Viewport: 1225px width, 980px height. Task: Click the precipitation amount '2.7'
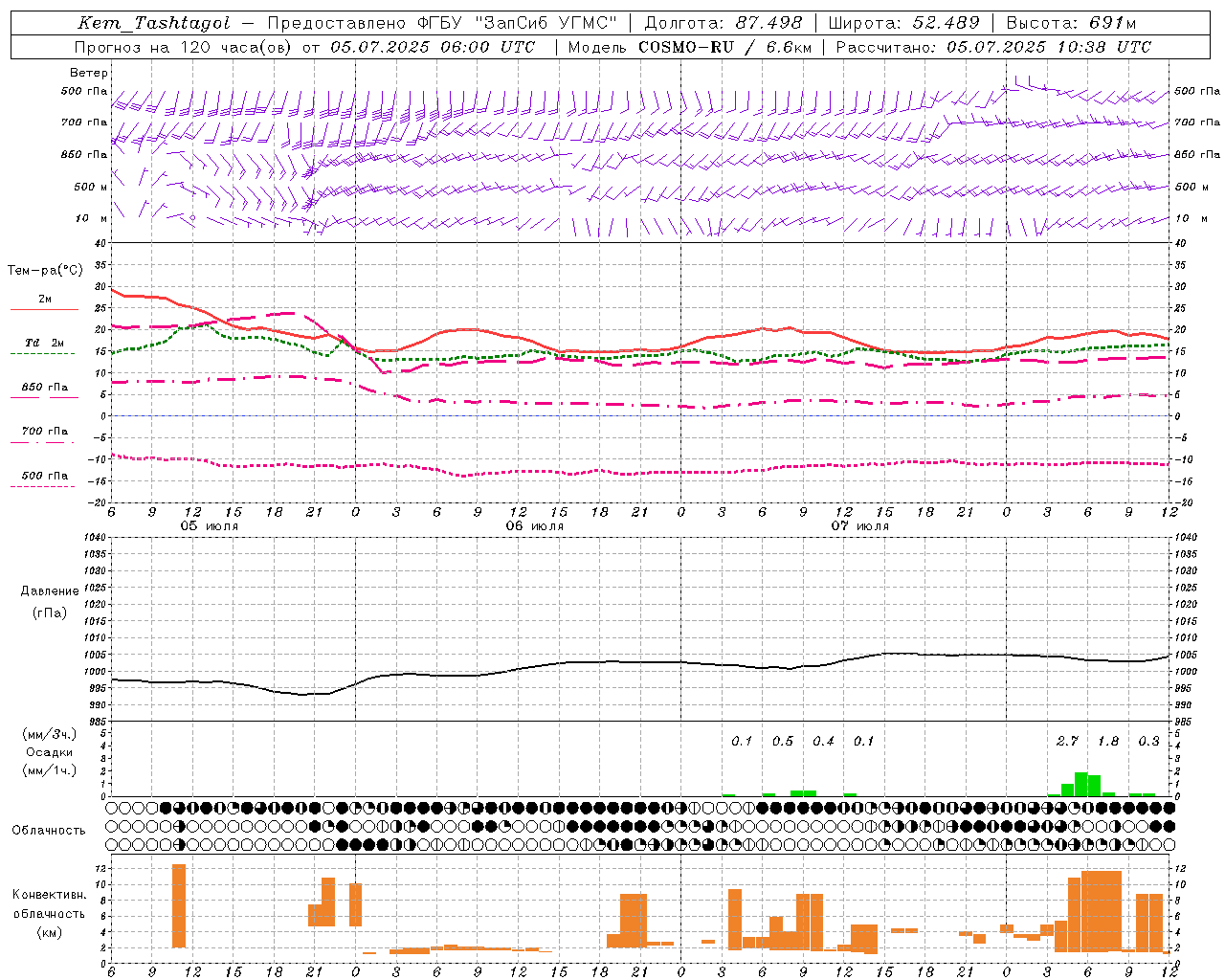tap(1067, 741)
